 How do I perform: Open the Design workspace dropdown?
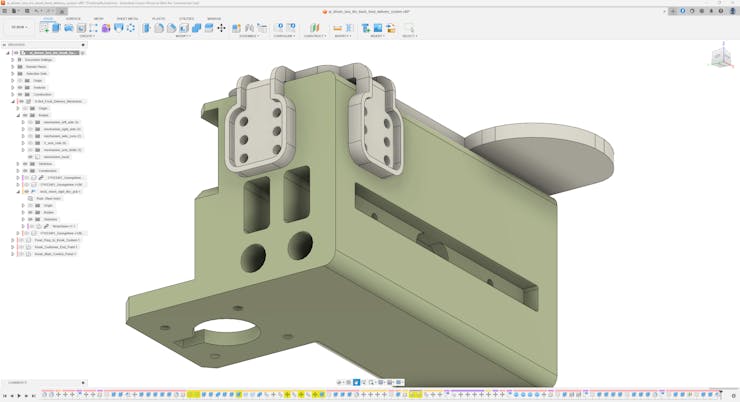coord(19,27)
